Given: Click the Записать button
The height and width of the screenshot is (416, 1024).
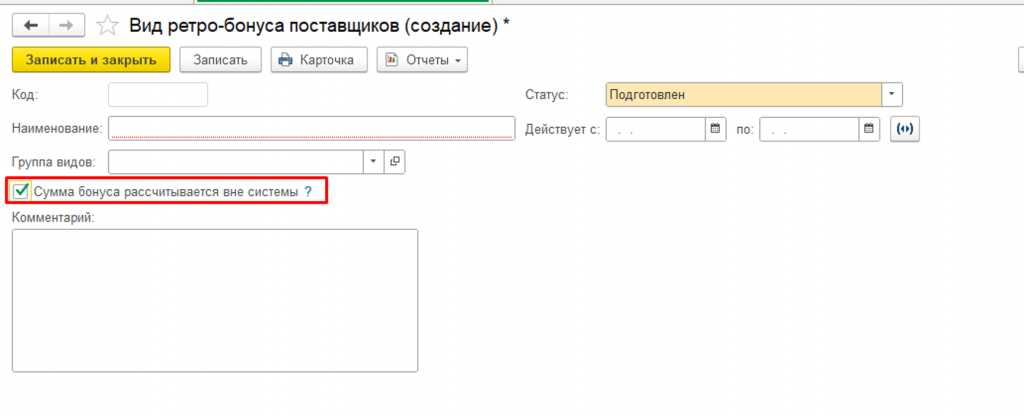Looking at the screenshot, I should click(221, 60).
